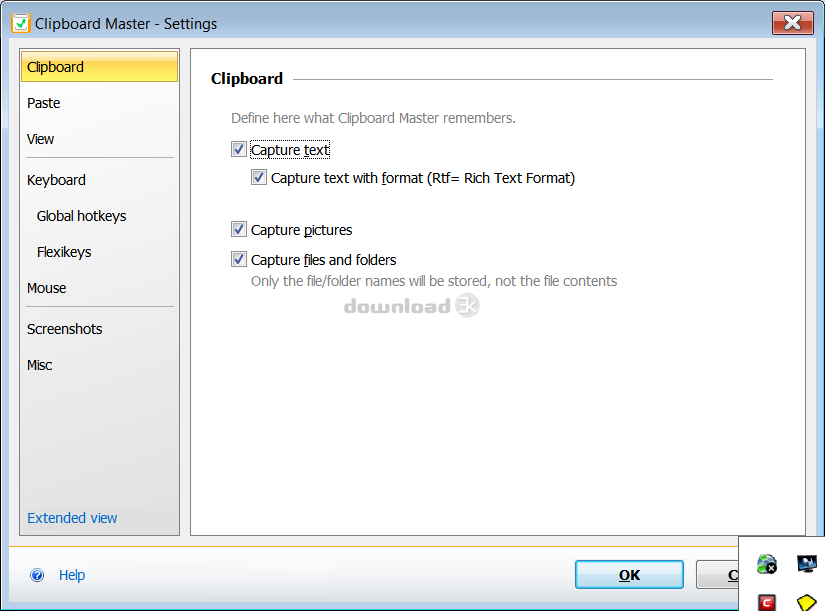Click the Extended view link
825x611 pixels.
tap(72, 518)
